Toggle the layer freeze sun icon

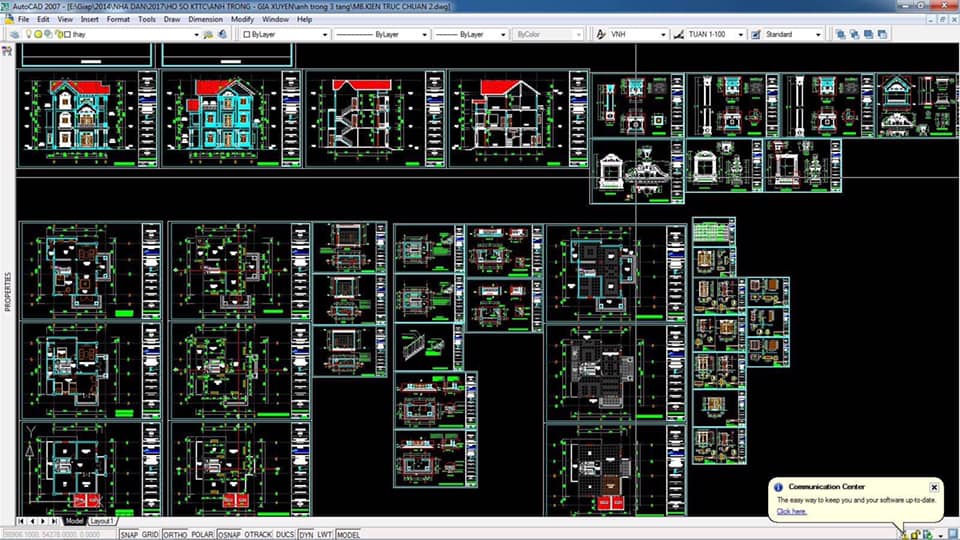(x=38, y=34)
